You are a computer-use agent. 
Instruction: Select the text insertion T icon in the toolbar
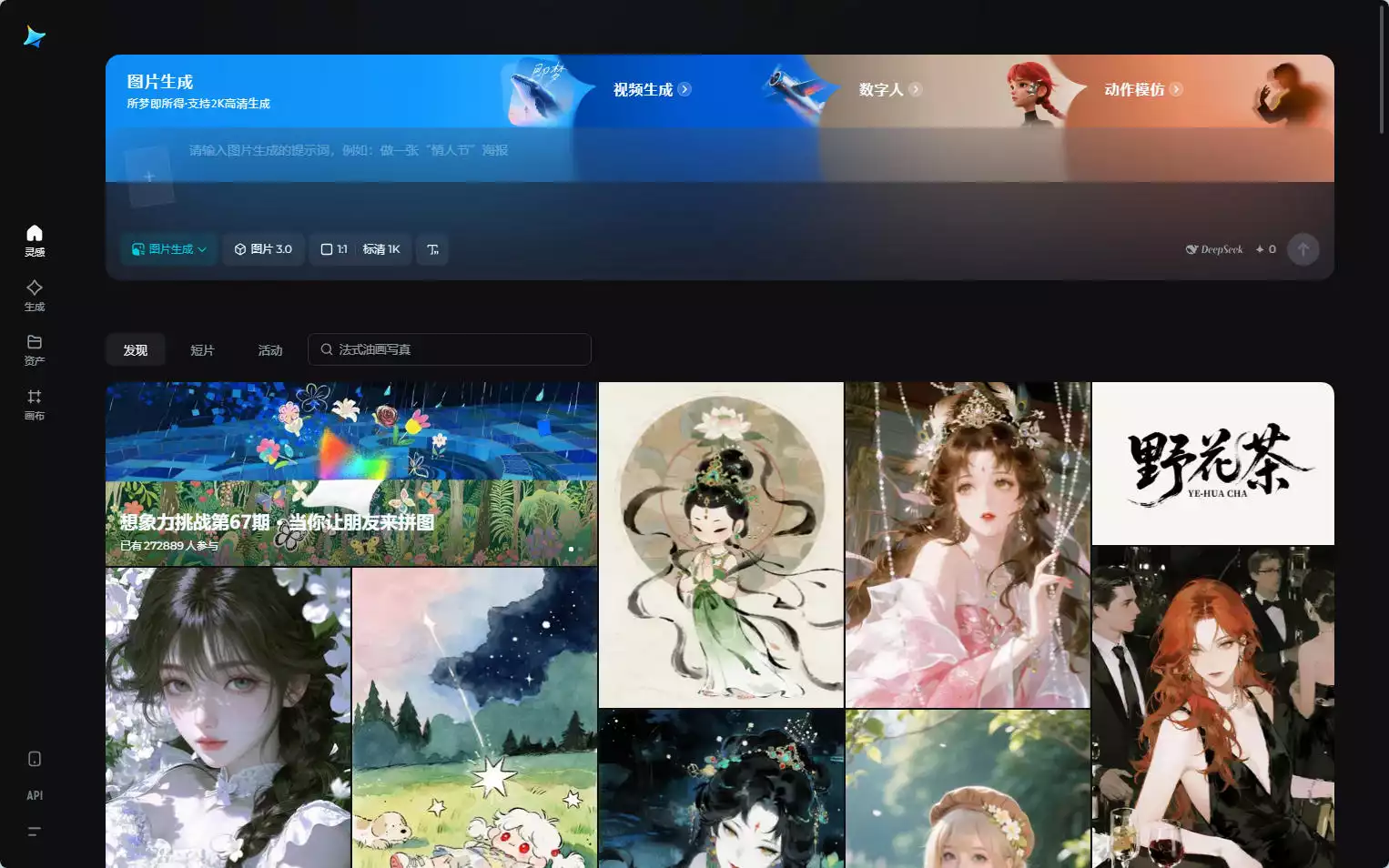pyautogui.click(x=432, y=249)
